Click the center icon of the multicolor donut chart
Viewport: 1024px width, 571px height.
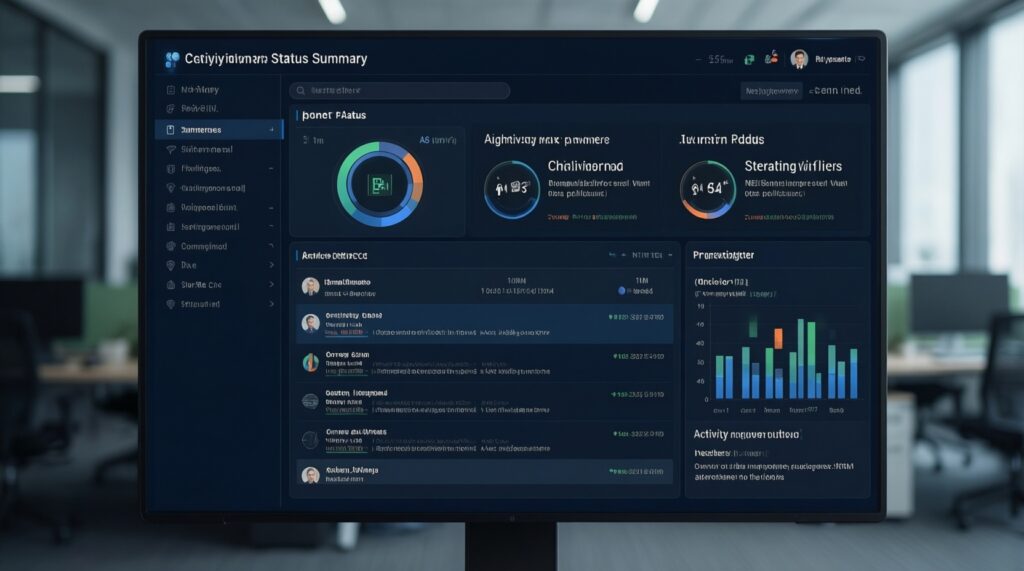pos(380,184)
